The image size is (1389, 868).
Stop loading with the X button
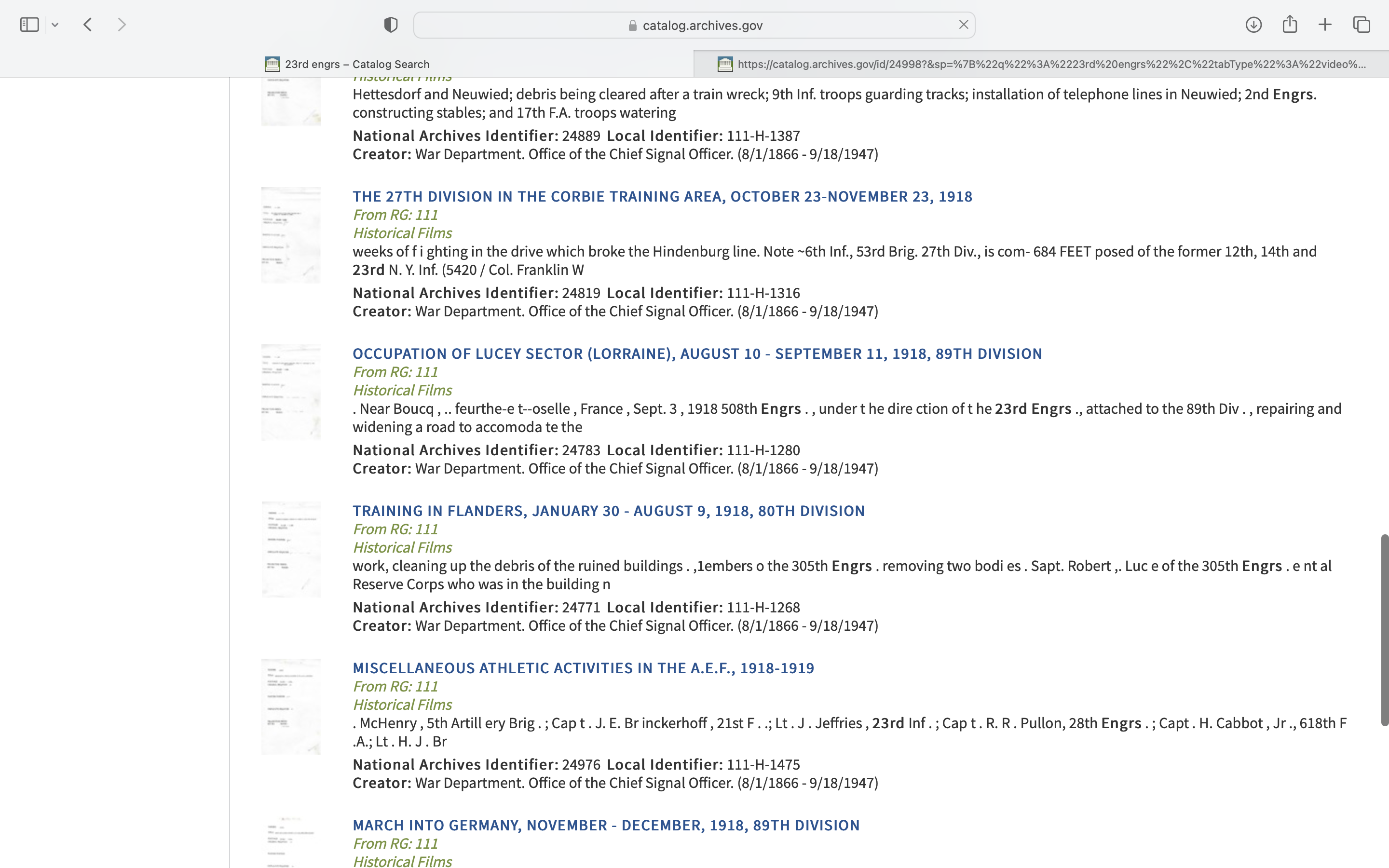(963, 25)
